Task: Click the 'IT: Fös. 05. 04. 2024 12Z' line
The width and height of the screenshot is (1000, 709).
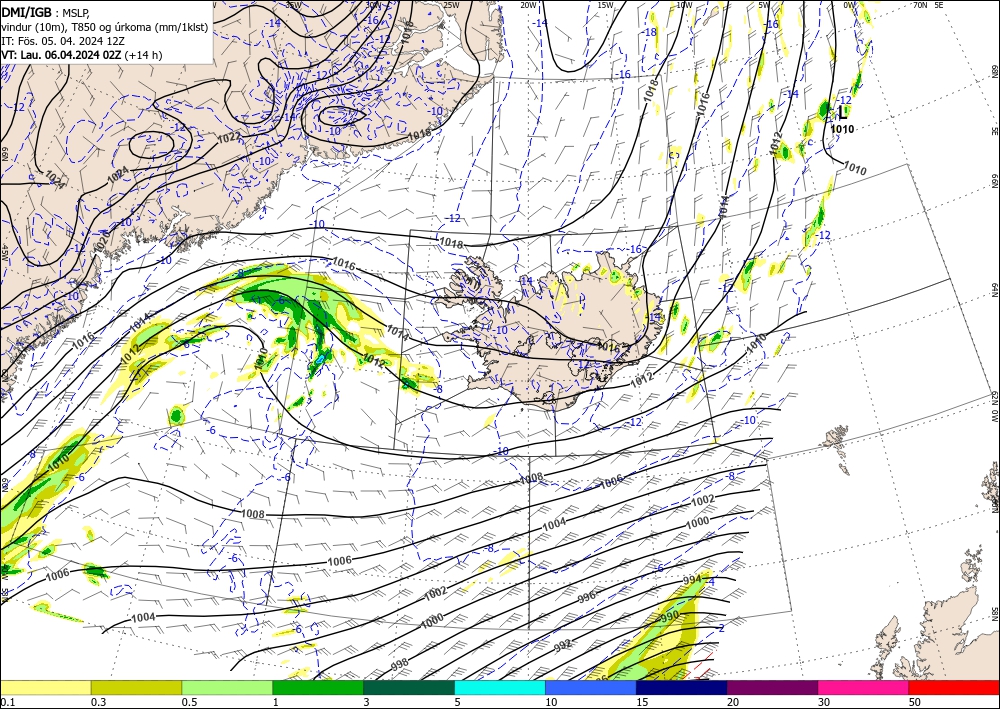Action: [x=62, y=41]
